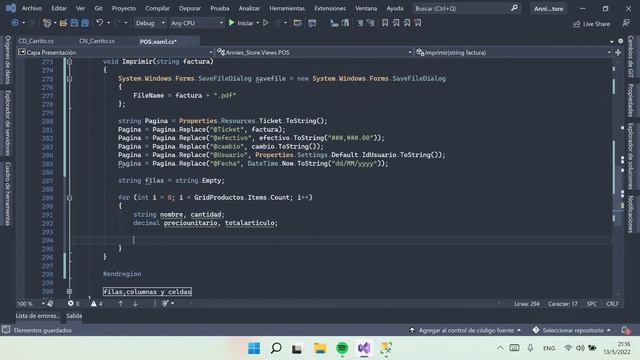640x360 pixels.
Task: Click the yellow warnings triangle icon
Action: point(93,303)
